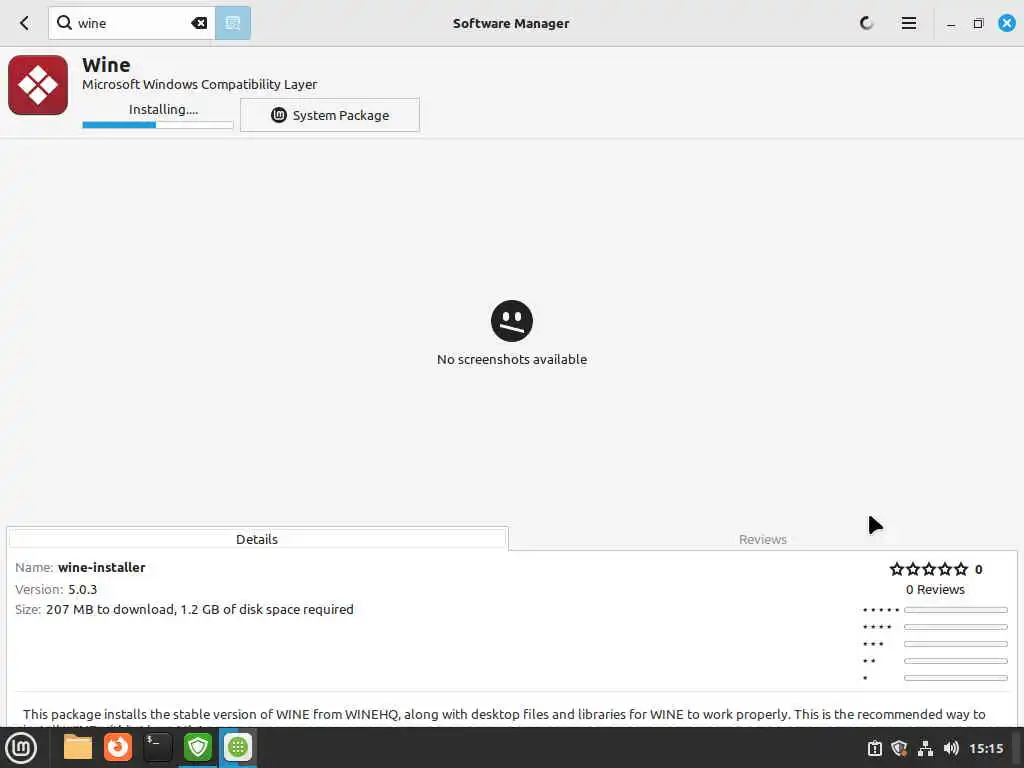Open the volume control tray icon
This screenshot has height=768, width=1024.
tap(951, 748)
